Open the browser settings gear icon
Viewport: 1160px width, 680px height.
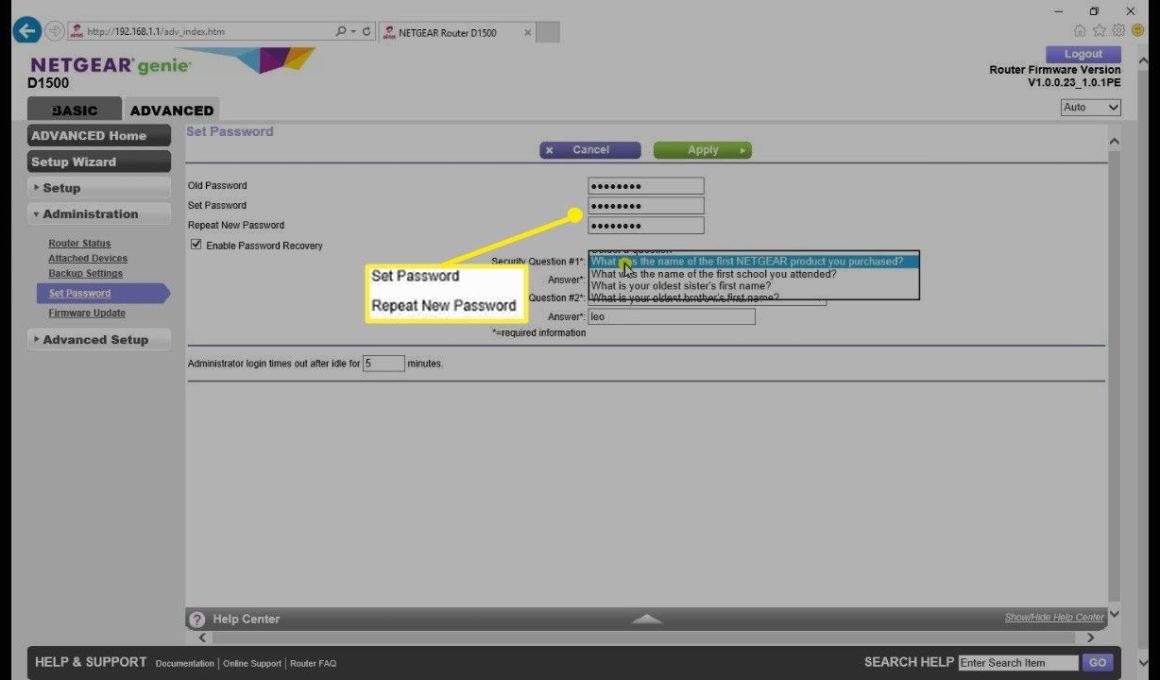coord(1119,30)
